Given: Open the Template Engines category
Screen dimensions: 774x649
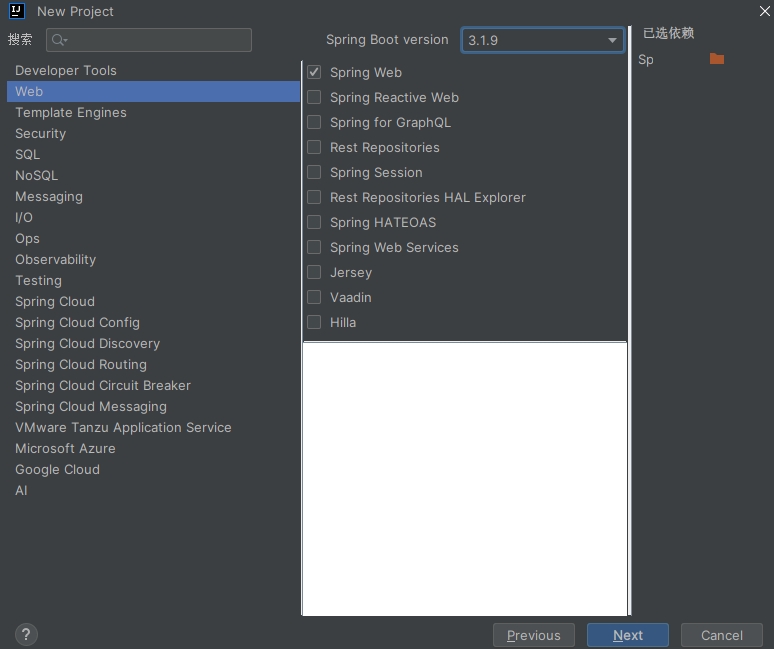Looking at the screenshot, I should point(153,113).
